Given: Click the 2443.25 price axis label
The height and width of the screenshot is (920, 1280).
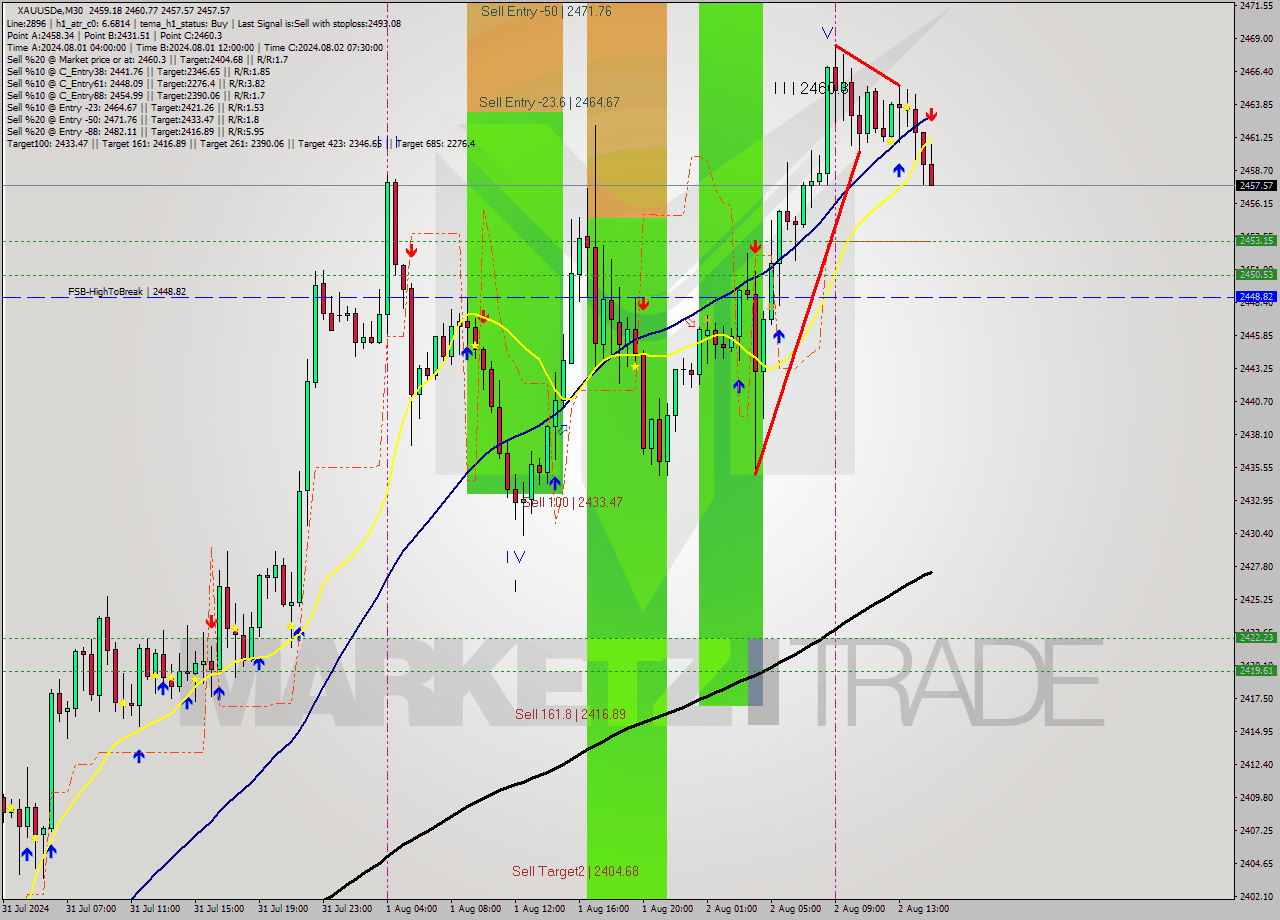Looking at the screenshot, I should click(x=1256, y=368).
